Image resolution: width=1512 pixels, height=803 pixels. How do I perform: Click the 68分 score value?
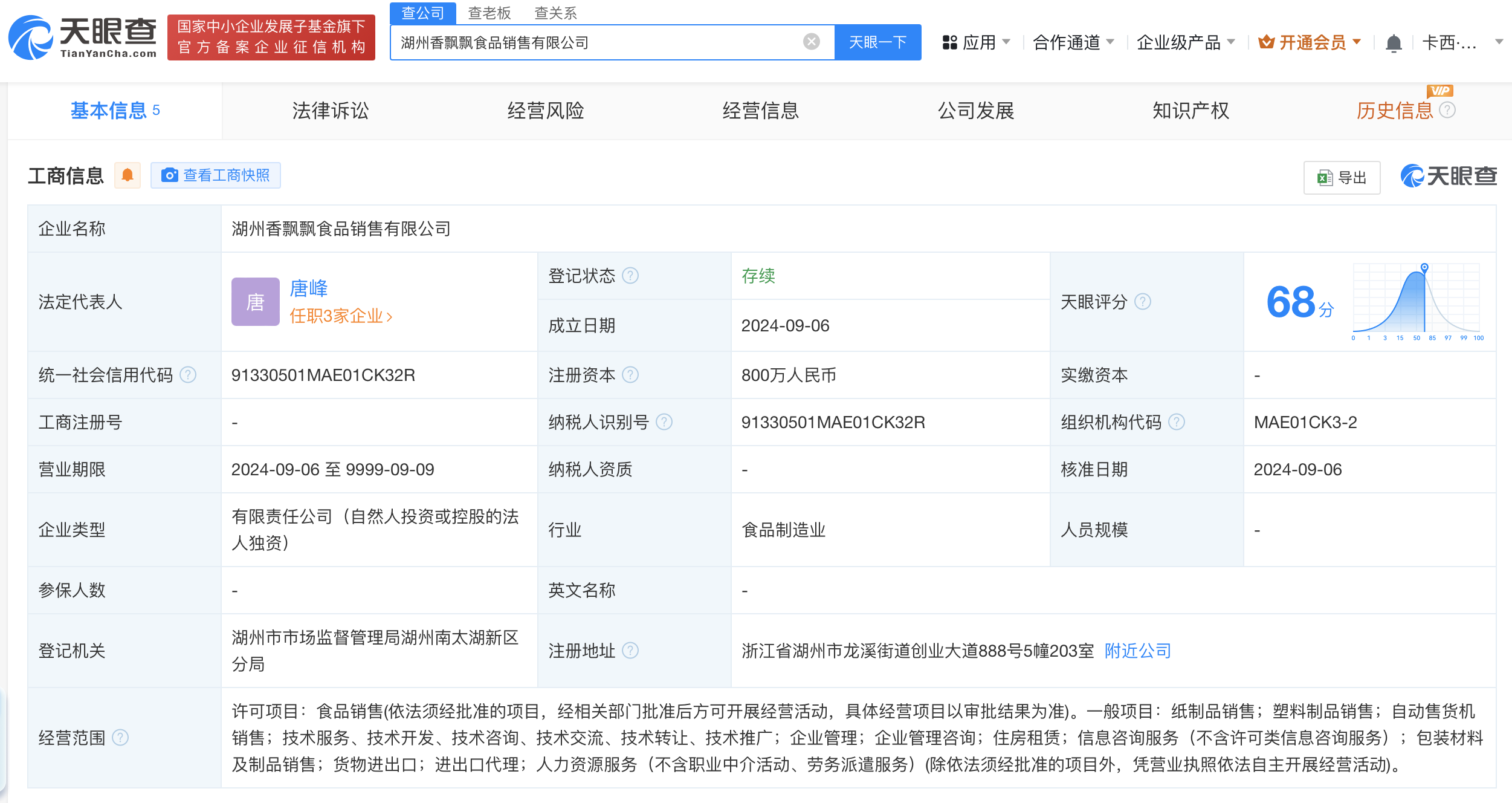tap(1299, 302)
